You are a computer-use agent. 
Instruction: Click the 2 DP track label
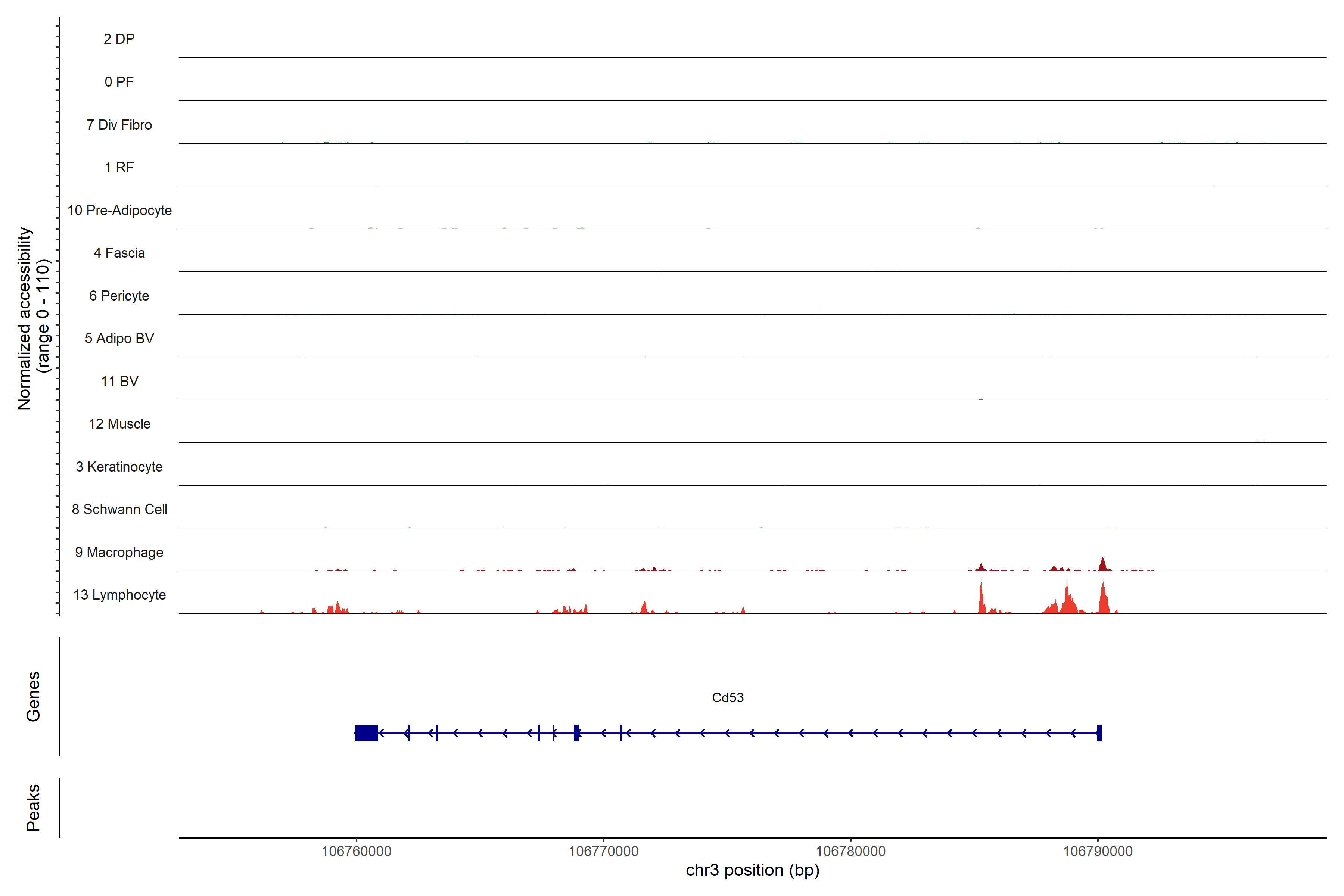(119, 39)
